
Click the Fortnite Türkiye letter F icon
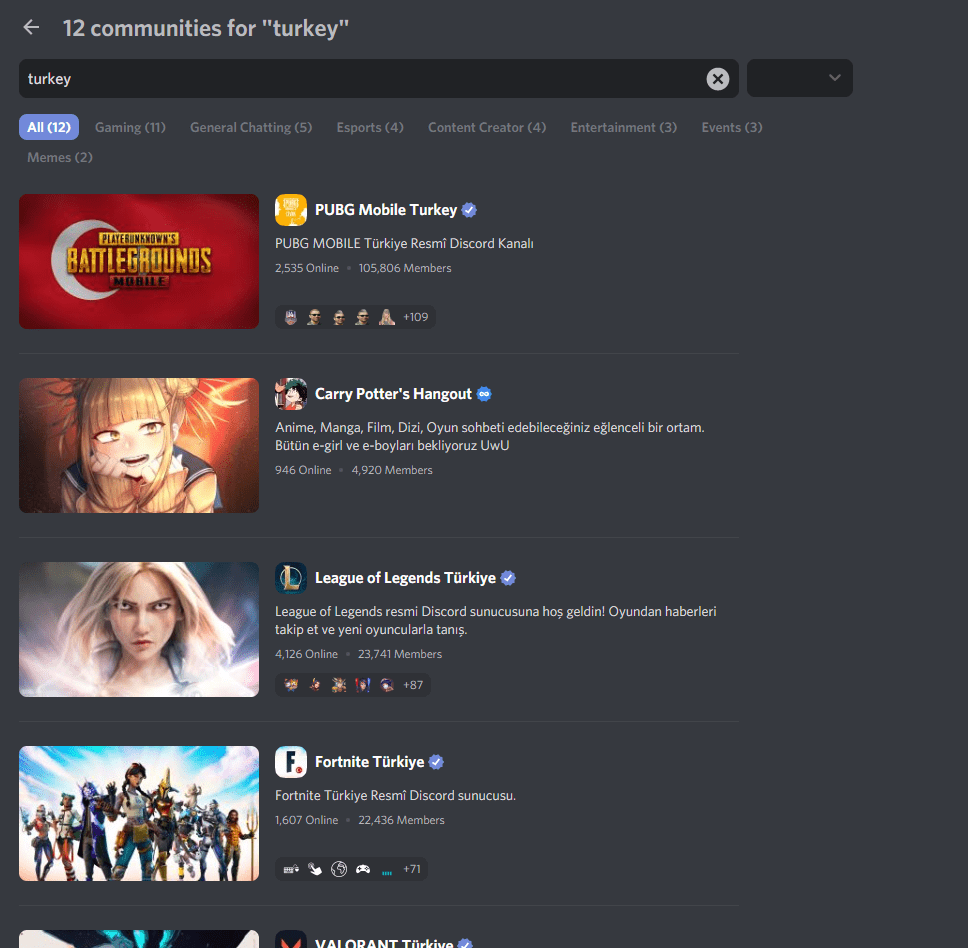tap(290, 762)
